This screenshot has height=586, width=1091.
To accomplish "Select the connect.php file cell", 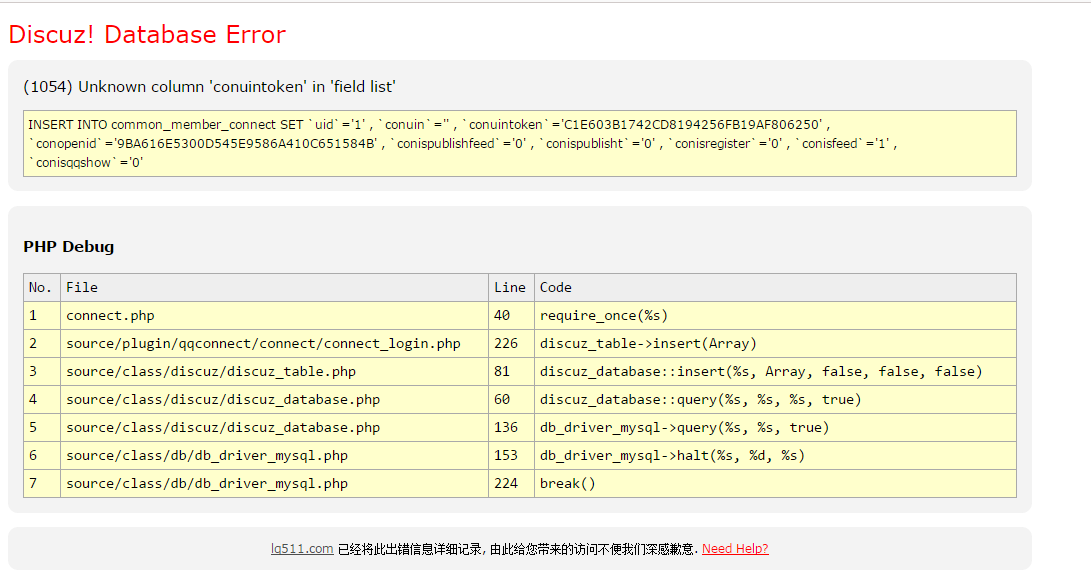I will pyautogui.click(x=110, y=316).
